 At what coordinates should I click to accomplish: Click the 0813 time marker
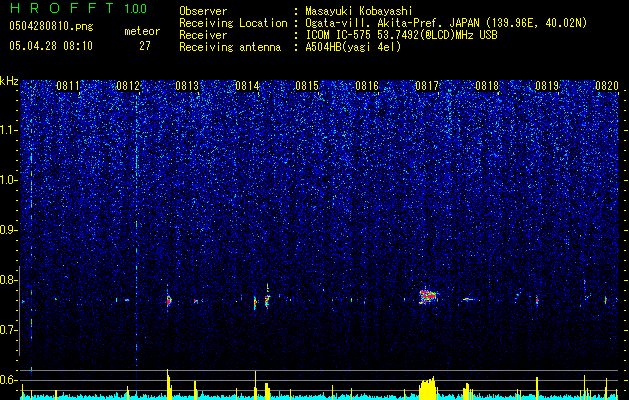tap(187, 86)
